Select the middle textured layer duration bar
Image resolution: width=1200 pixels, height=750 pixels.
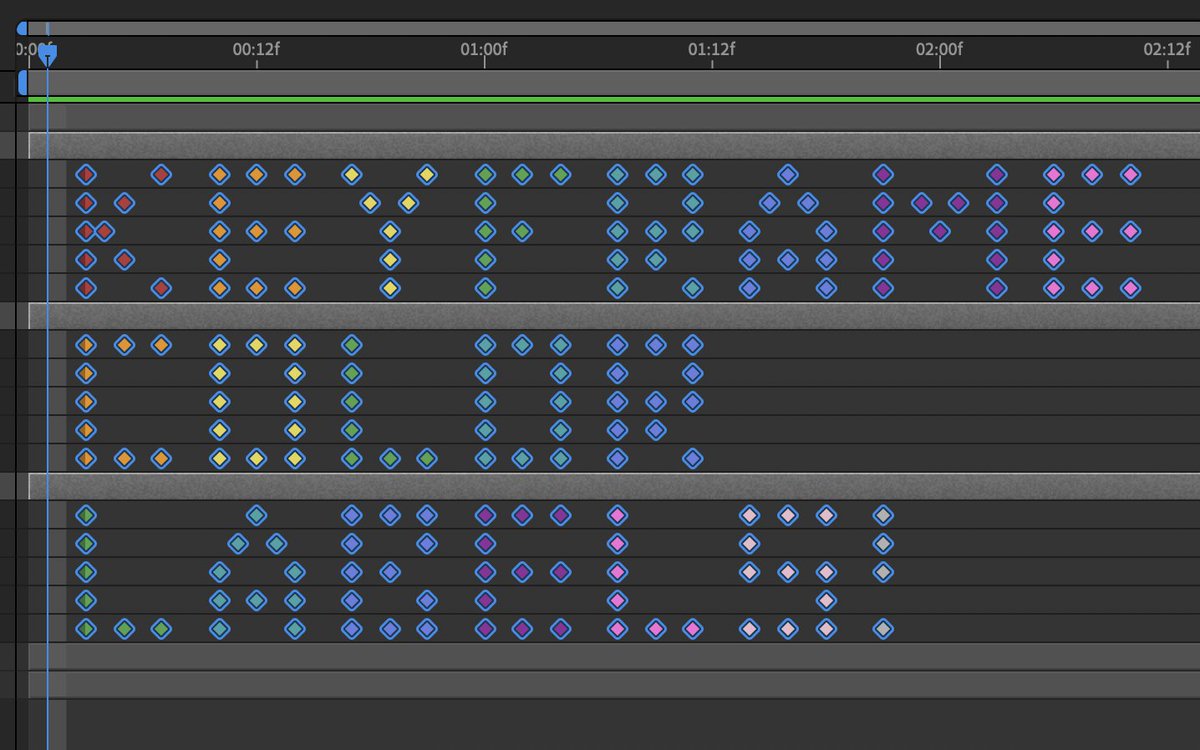[613, 316]
